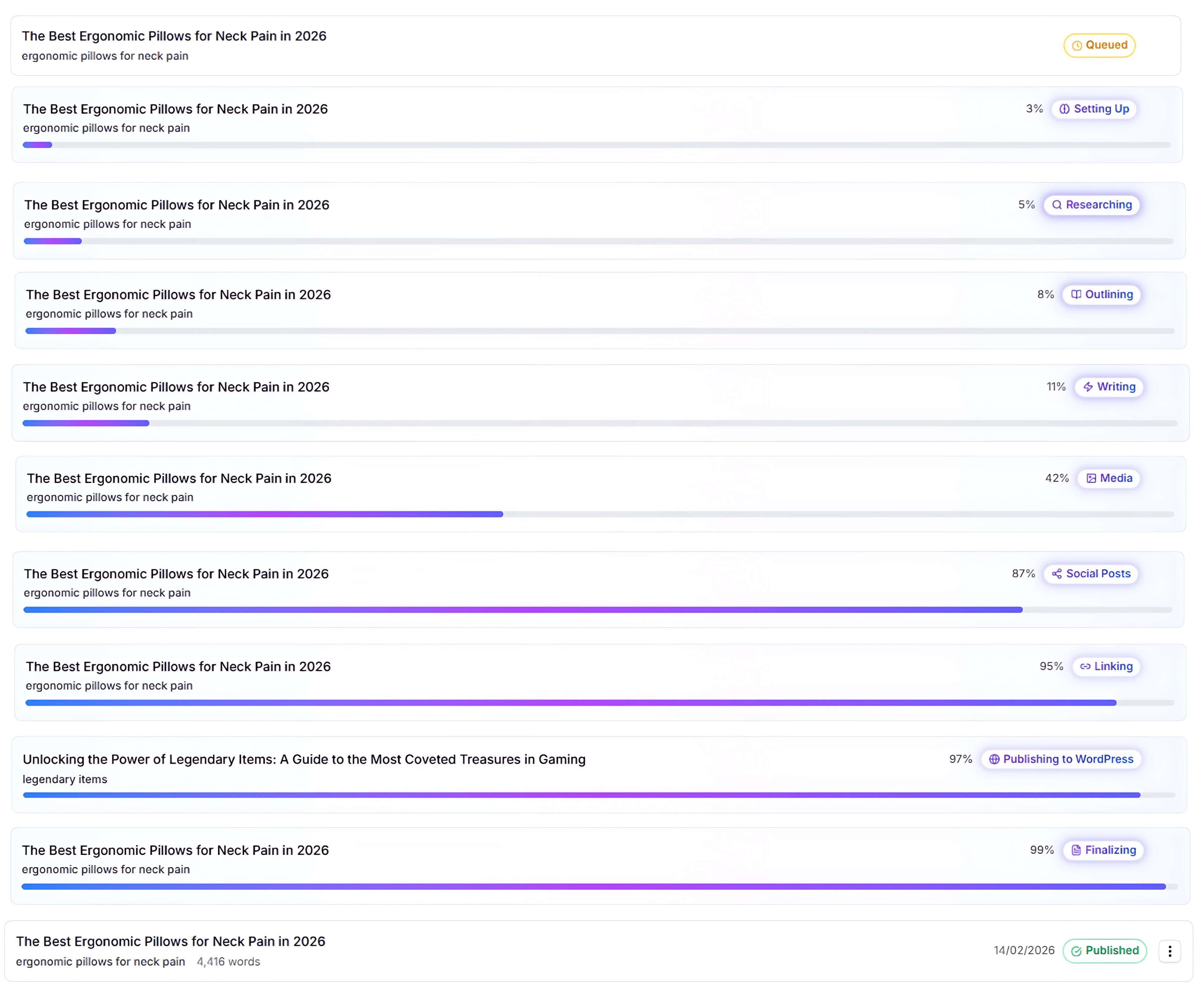
Task: Open the three-dot menu on published article
Action: 1170,951
